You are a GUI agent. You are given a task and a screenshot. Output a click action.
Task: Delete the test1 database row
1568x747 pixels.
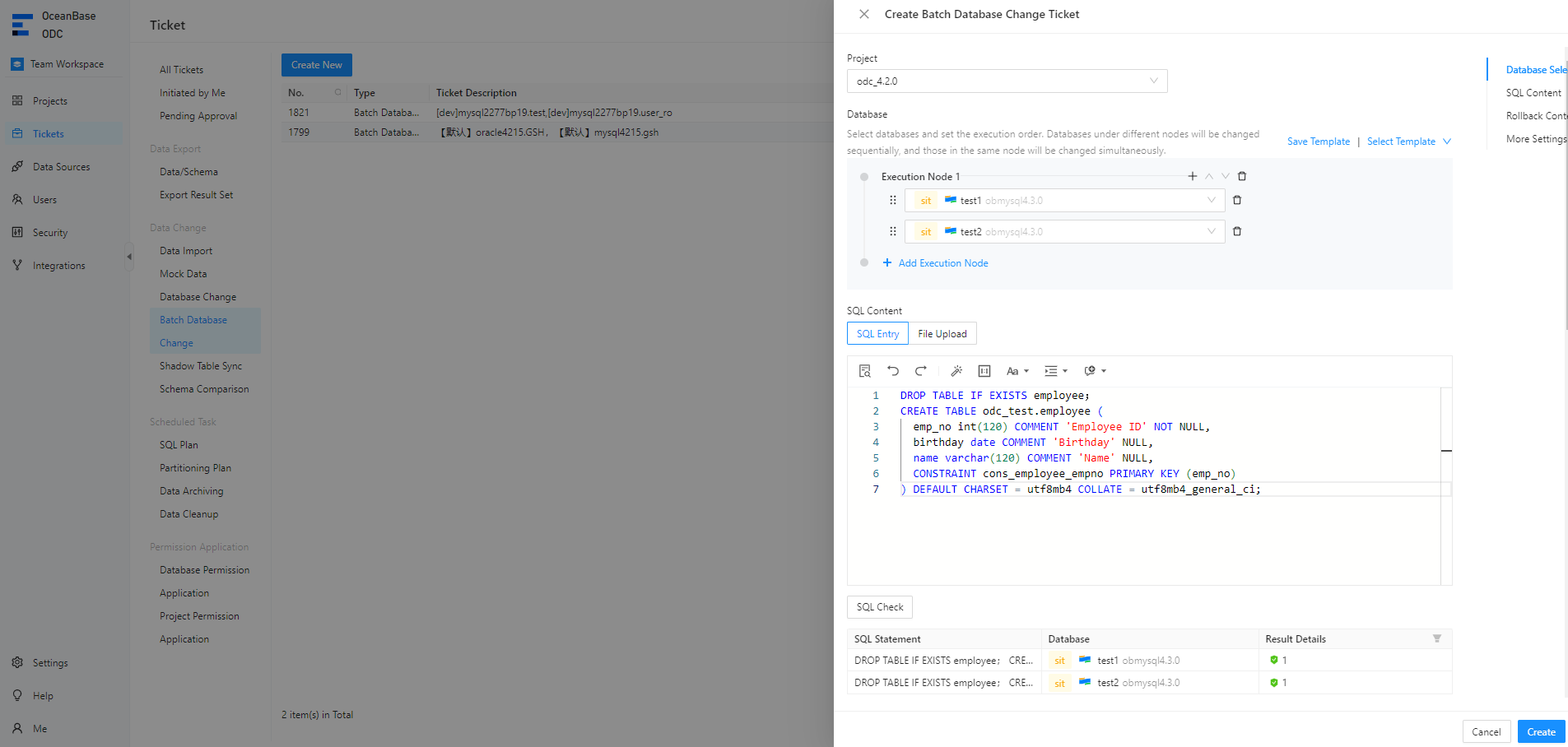pos(1237,200)
